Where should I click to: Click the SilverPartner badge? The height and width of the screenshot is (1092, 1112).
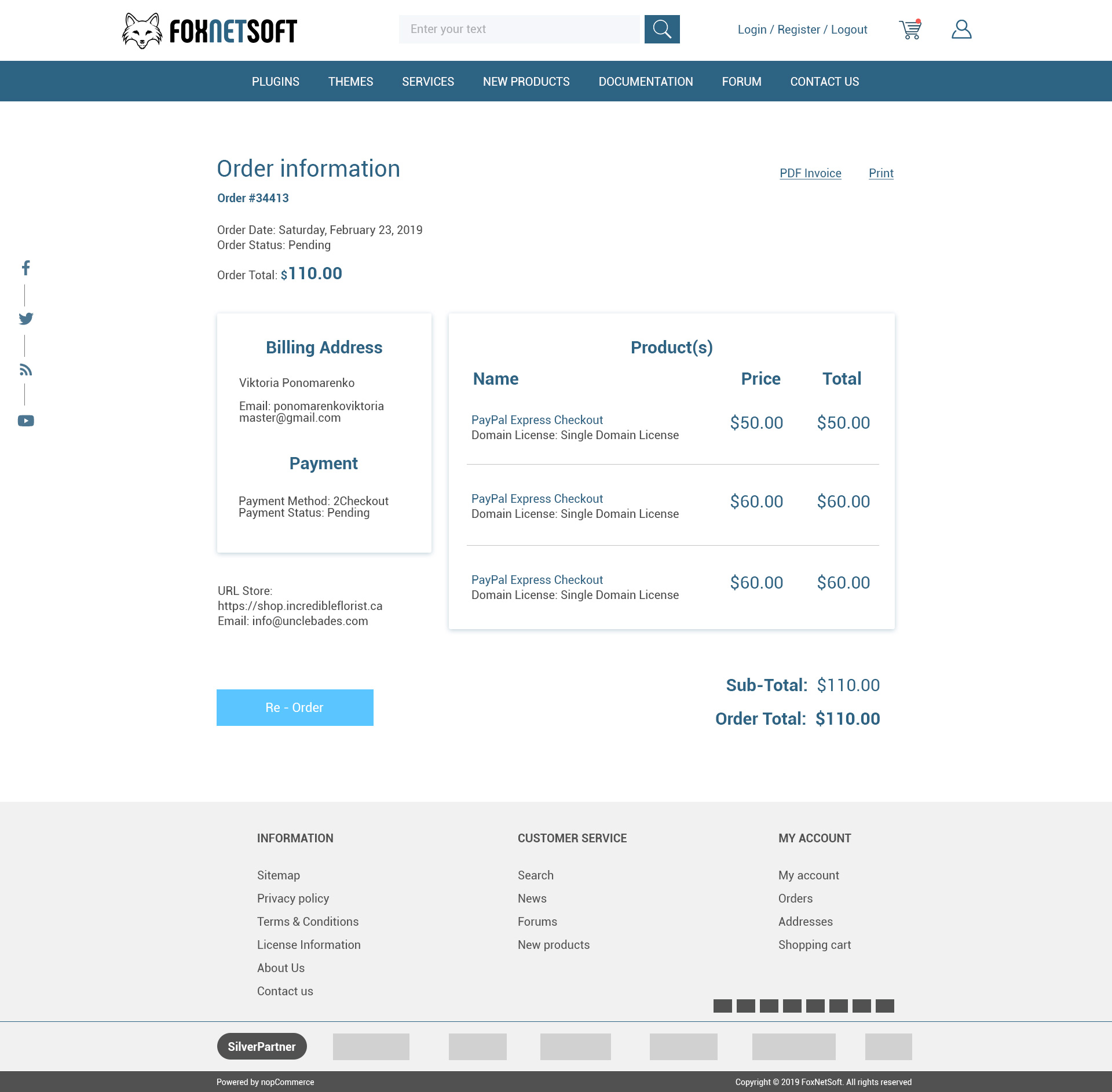coord(261,1046)
